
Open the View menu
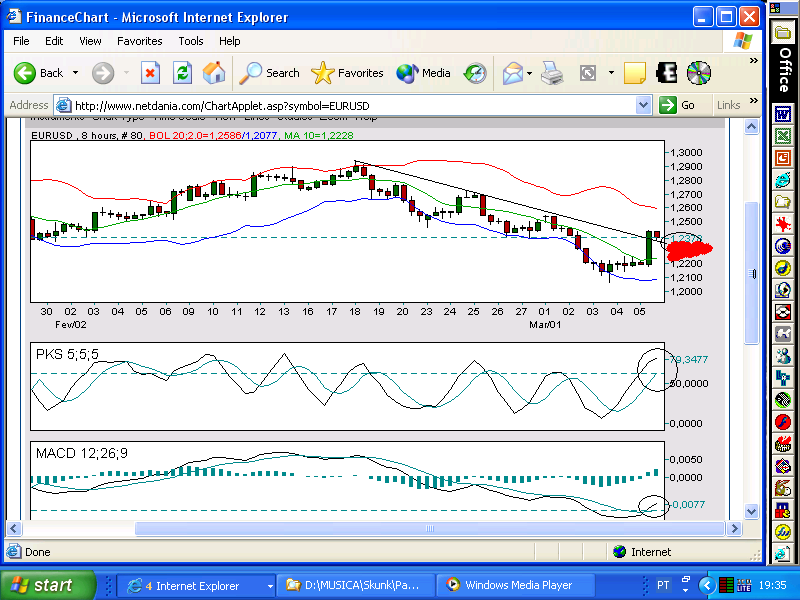(90, 41)
